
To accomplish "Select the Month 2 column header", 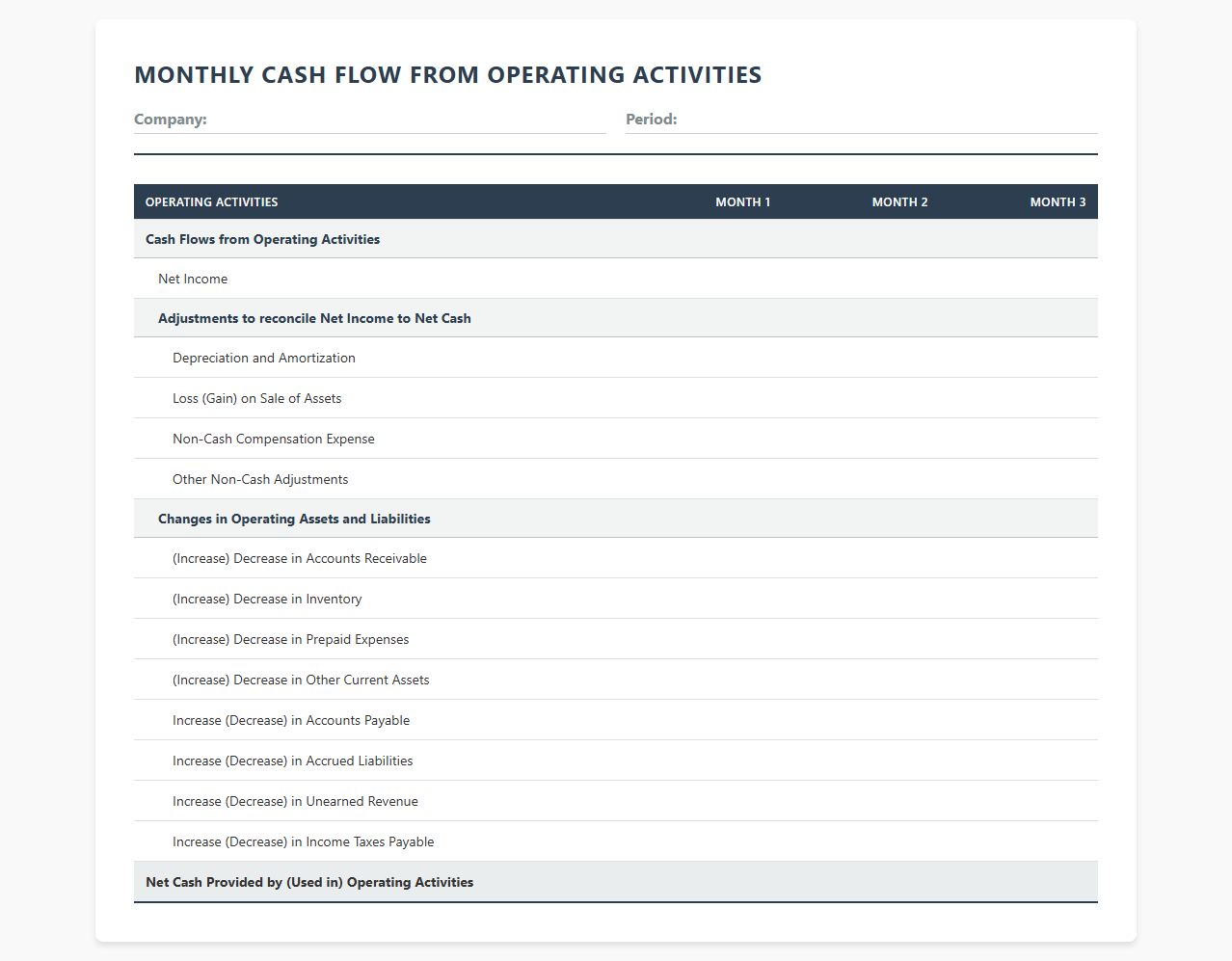I will [x=899, y=202].
